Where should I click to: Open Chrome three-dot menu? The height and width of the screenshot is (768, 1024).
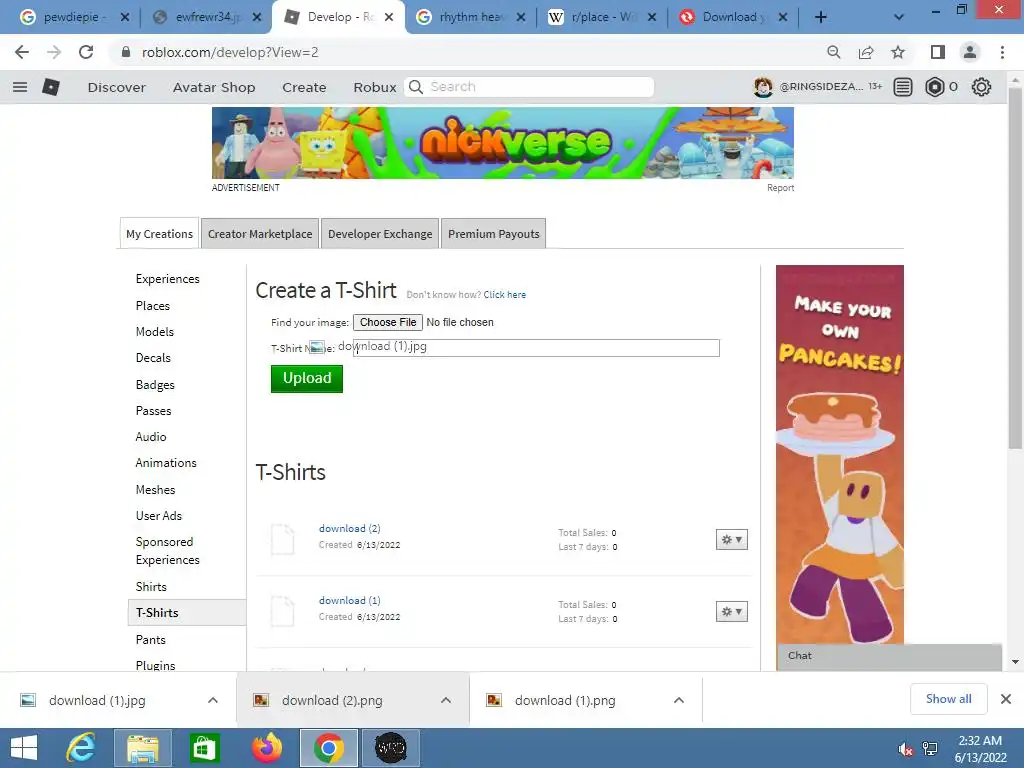pos(1002,52)
